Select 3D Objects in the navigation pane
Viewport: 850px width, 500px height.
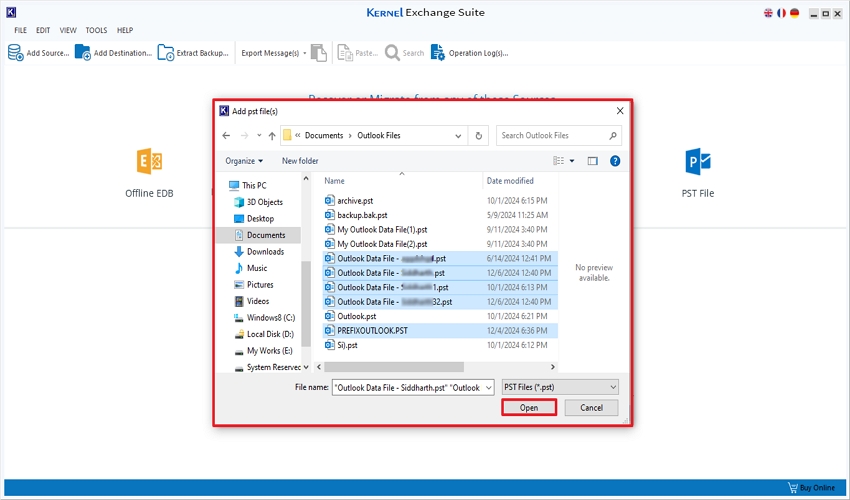(x=258, y=202)
